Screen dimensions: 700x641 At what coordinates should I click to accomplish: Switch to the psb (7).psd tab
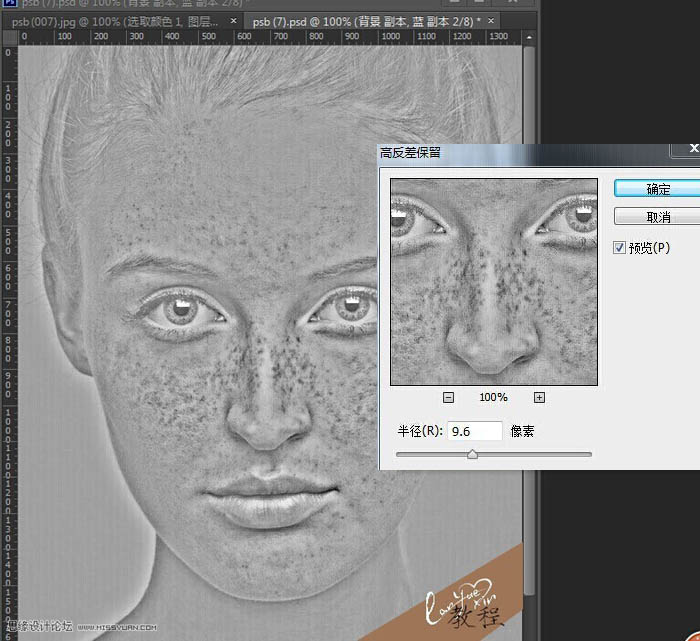pyautogui.click(x=366, y=21)
